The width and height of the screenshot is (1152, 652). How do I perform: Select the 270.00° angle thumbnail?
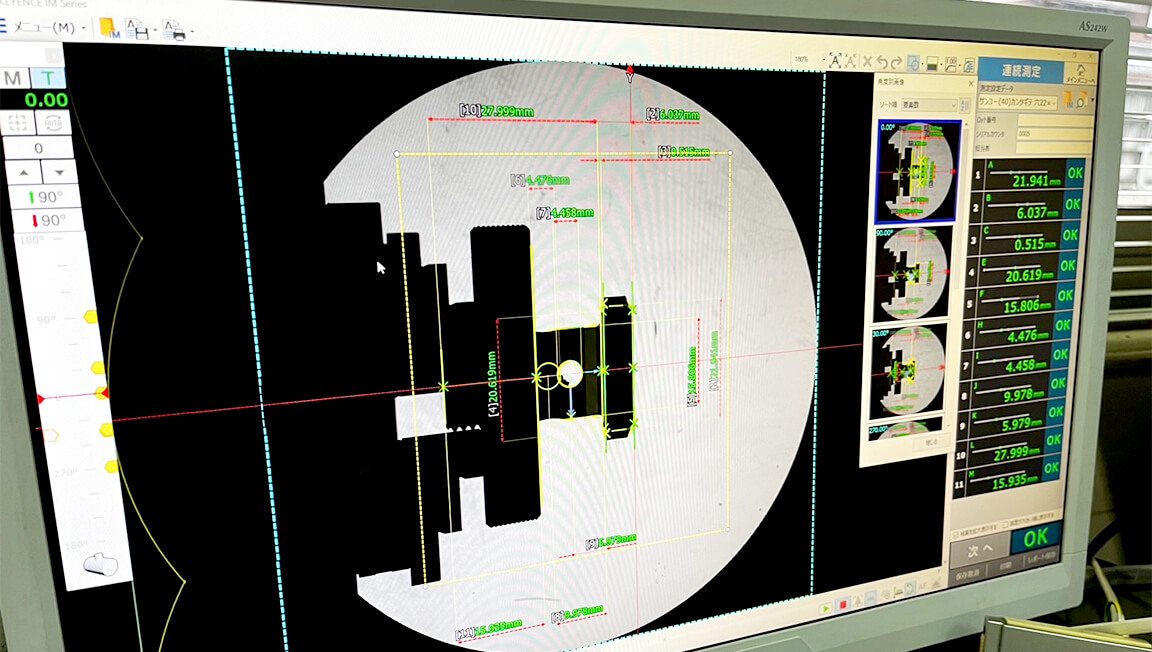905,429
